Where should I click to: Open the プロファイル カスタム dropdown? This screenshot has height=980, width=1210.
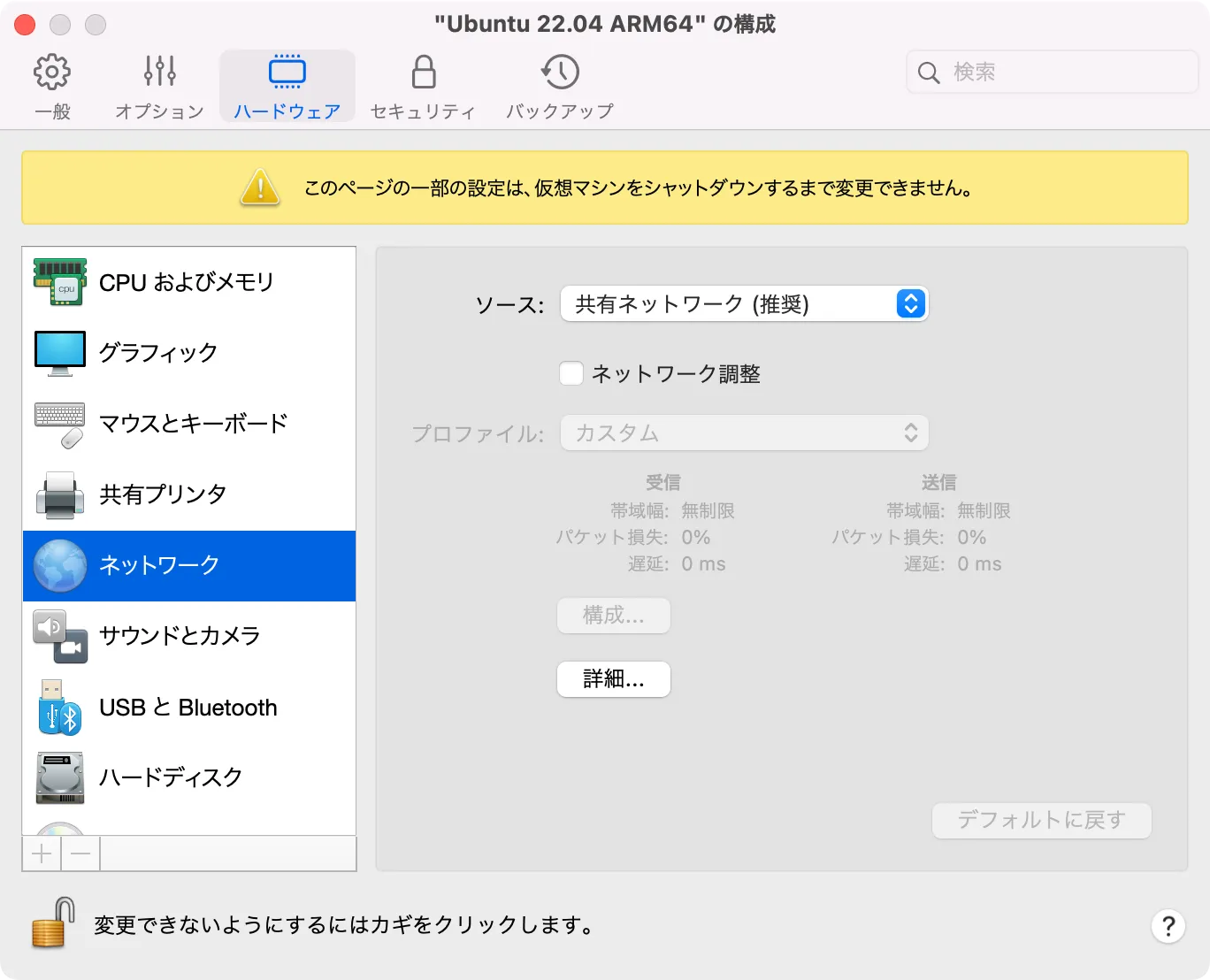745,433
